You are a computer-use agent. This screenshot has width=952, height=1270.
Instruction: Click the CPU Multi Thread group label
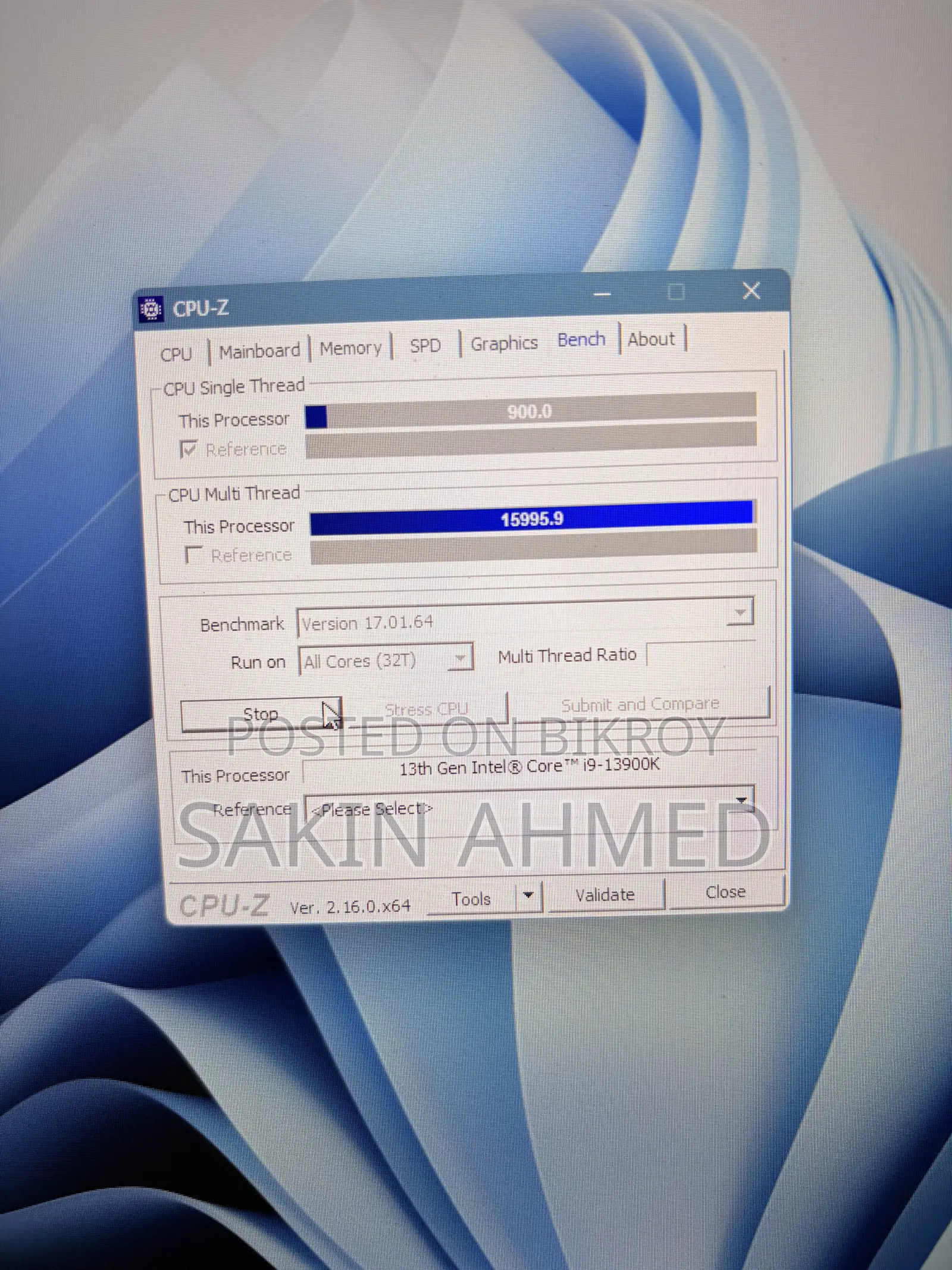pyautogui.click(x=234, y=494)
